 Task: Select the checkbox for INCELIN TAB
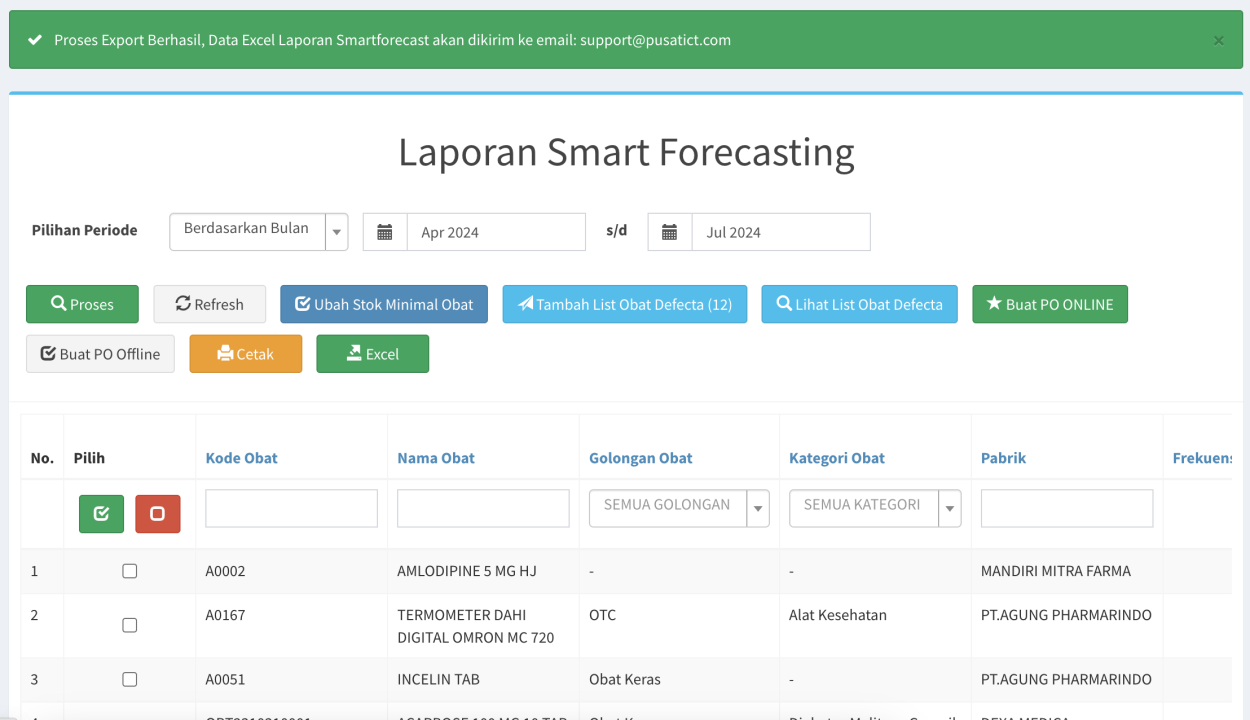130,679
